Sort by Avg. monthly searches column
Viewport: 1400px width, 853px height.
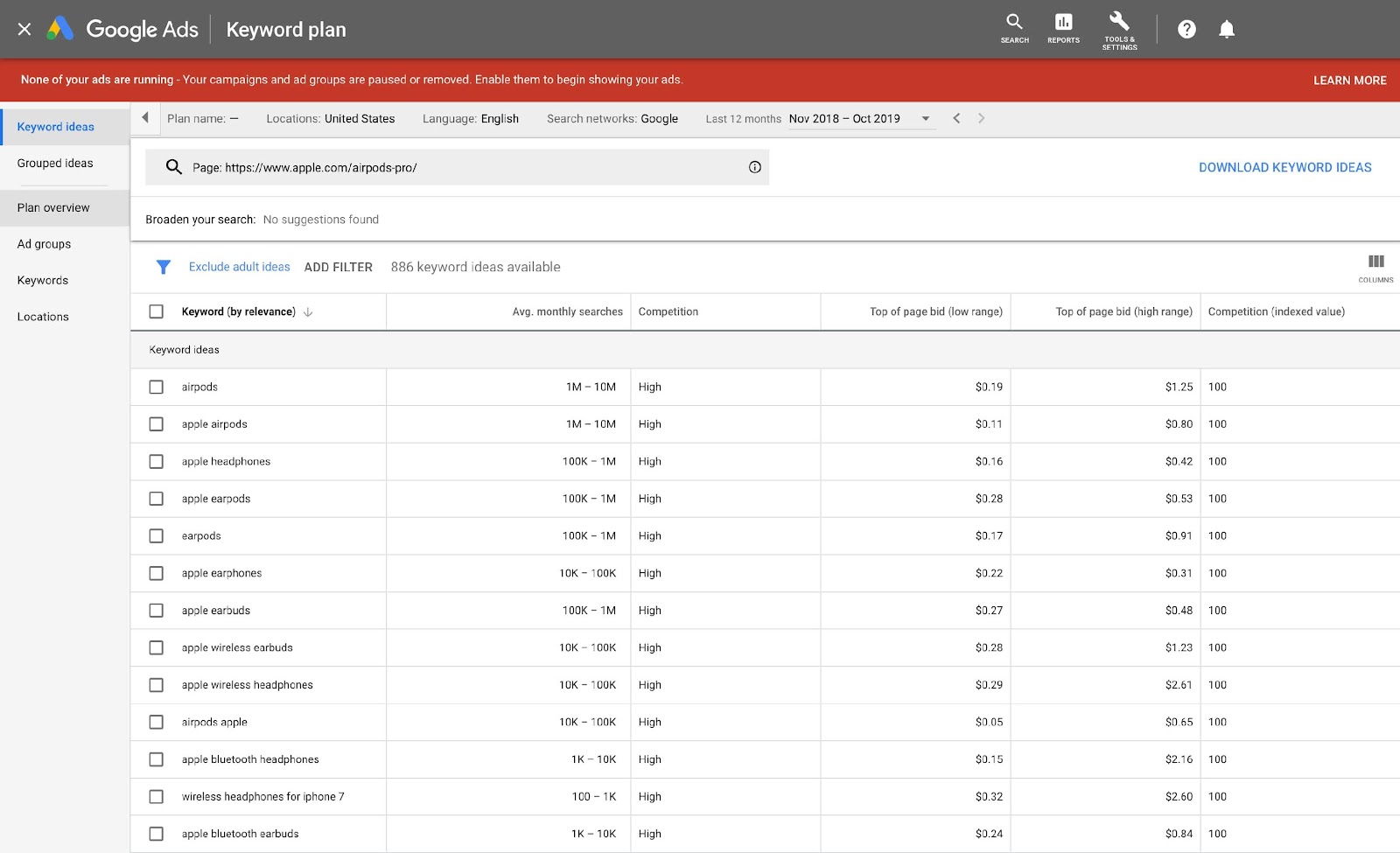pyautogui.click(x=568, y=312)
